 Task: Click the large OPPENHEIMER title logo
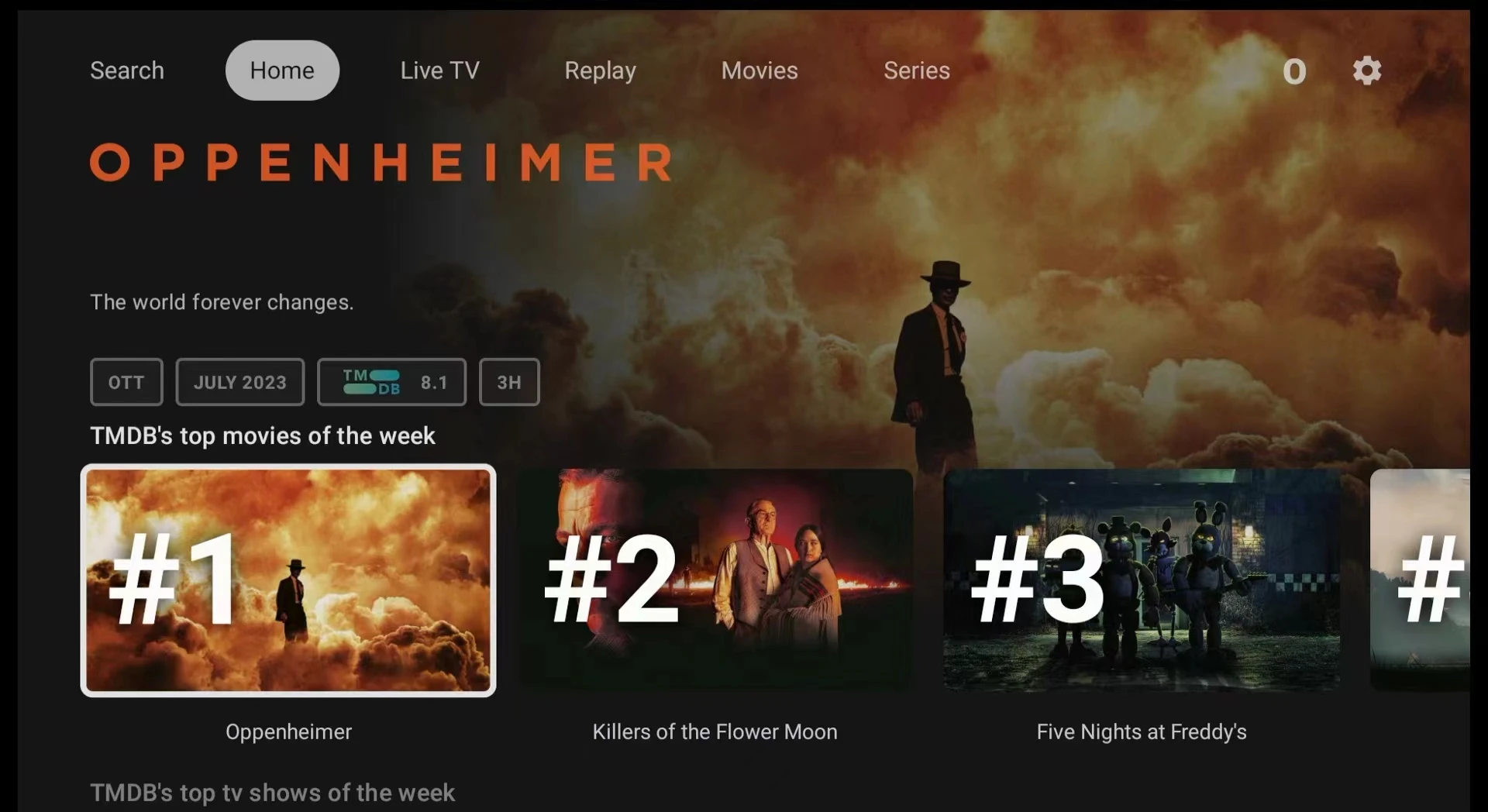381,162
